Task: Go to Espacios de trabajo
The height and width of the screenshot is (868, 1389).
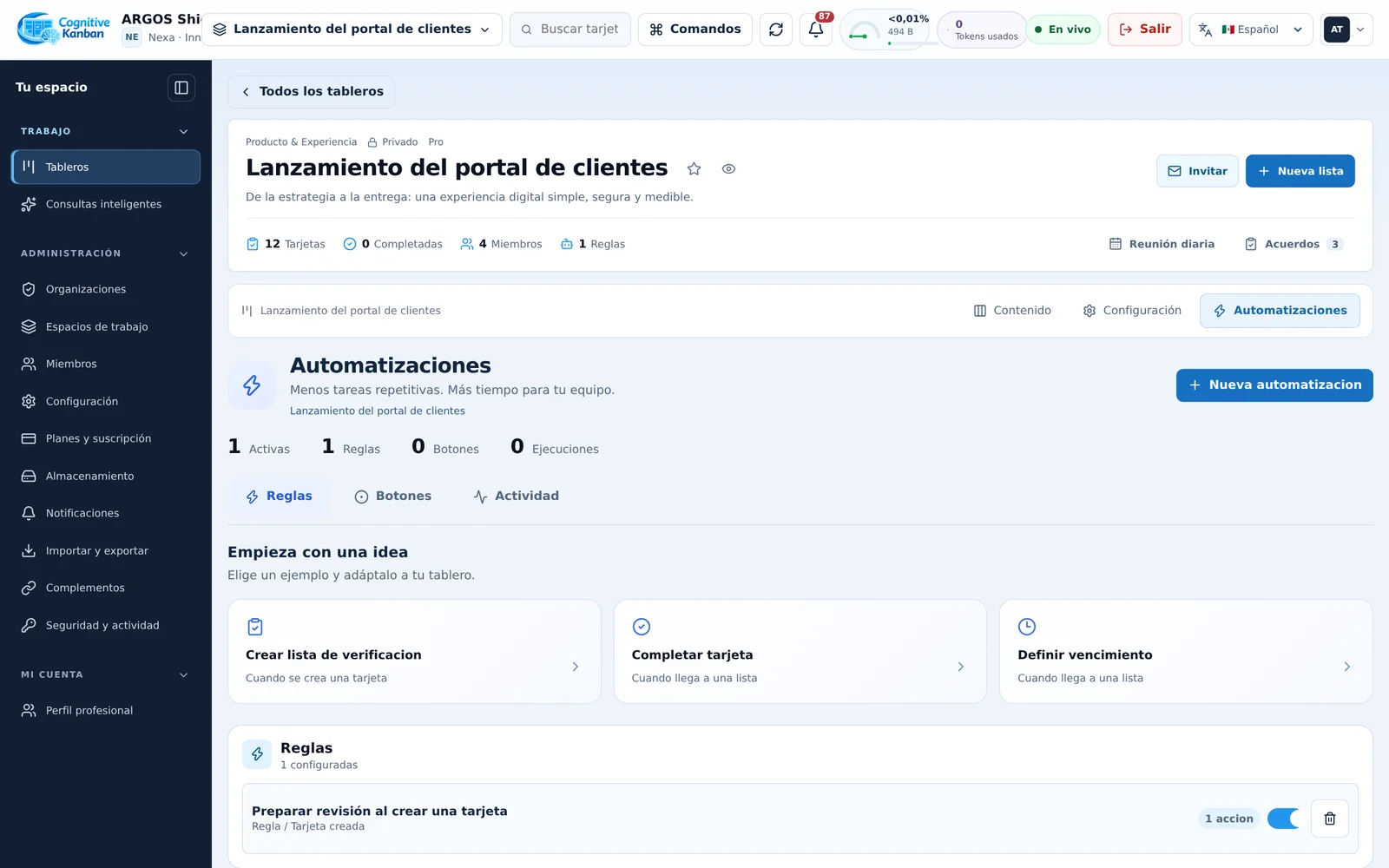Action: pos(105,326)
